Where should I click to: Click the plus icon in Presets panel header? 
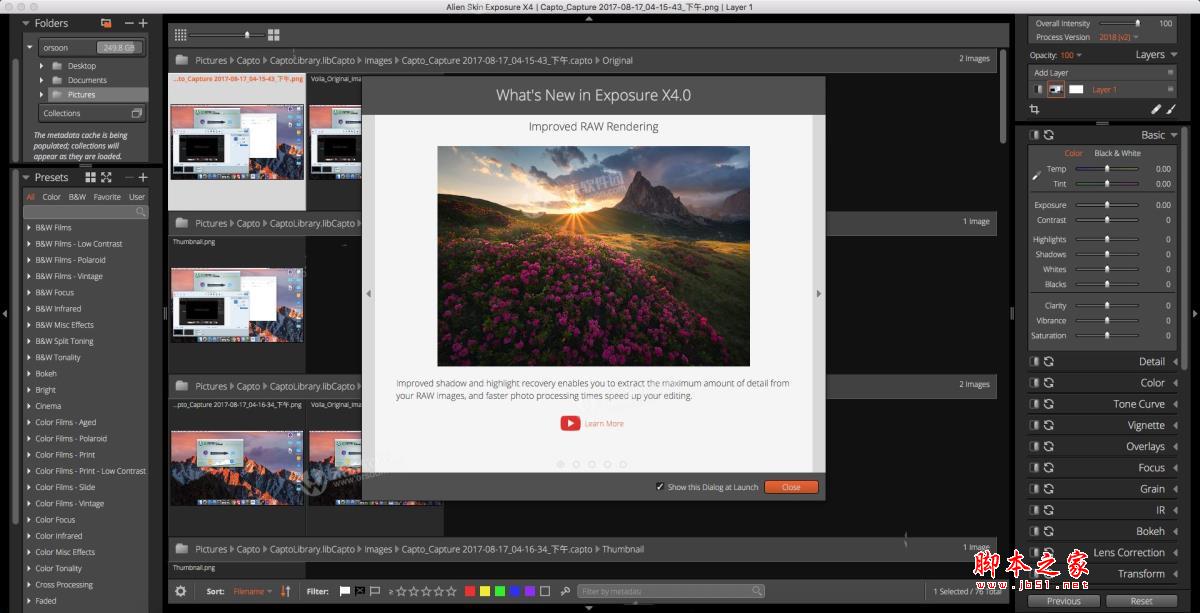[x=143, y=177]
